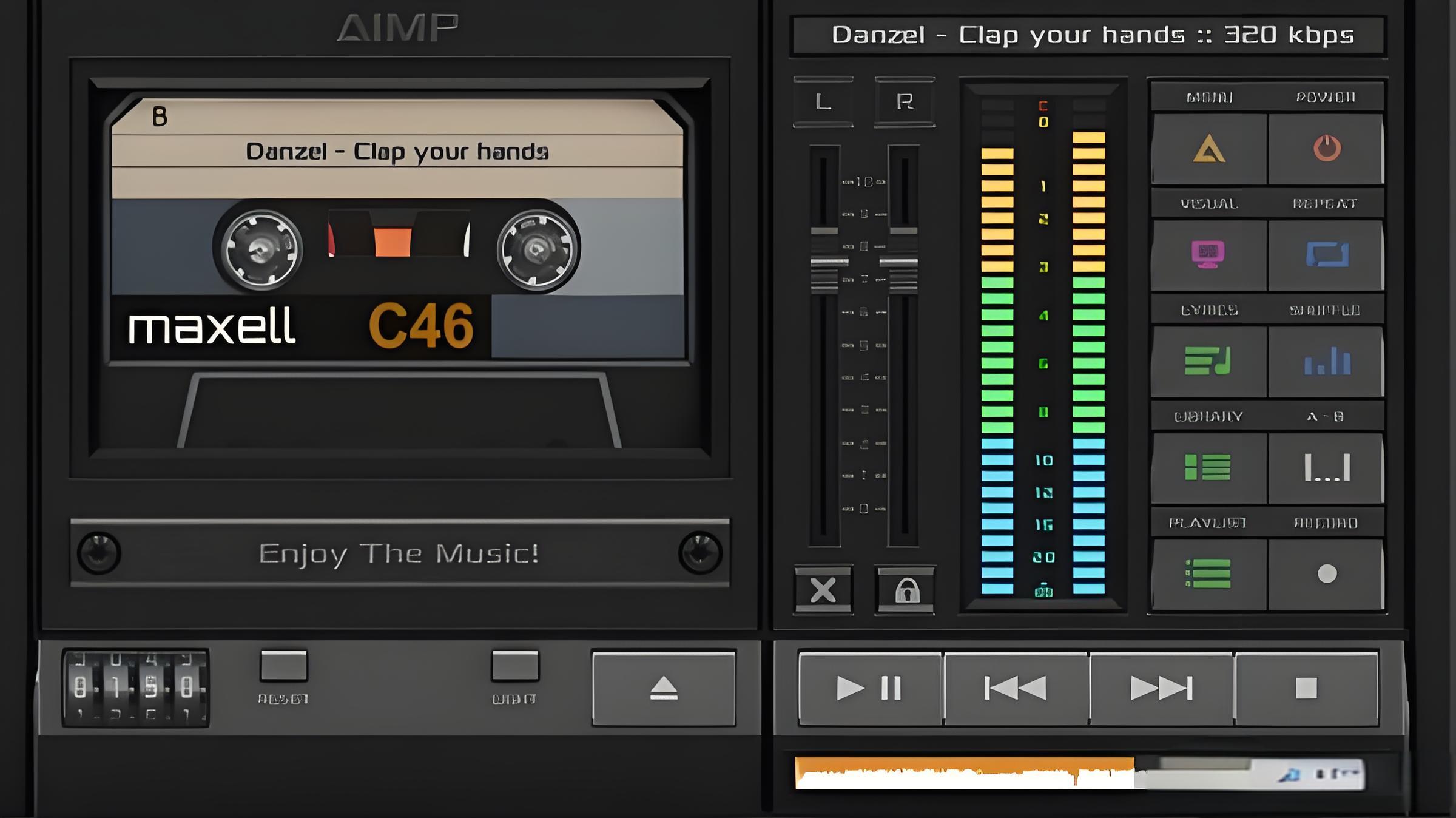Toggle the blue Repeat button
Image resolution: width=1456 pixels, height=818 pixels.
[1326, 255]
